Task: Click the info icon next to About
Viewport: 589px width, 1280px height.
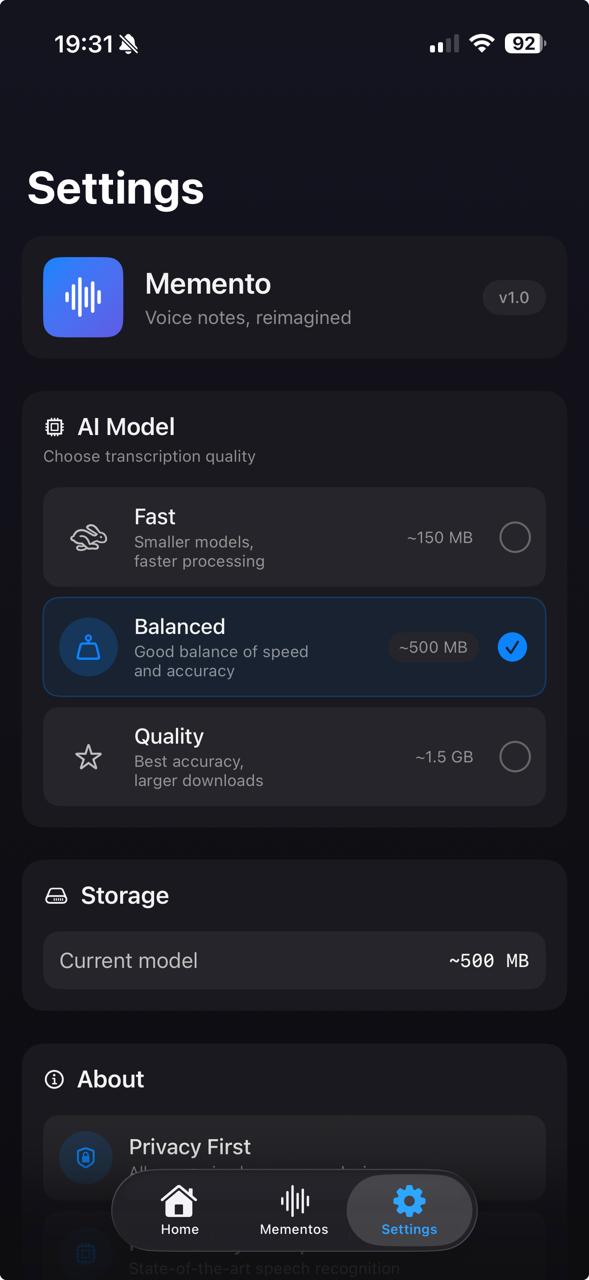Action: tap(54, 1079)
